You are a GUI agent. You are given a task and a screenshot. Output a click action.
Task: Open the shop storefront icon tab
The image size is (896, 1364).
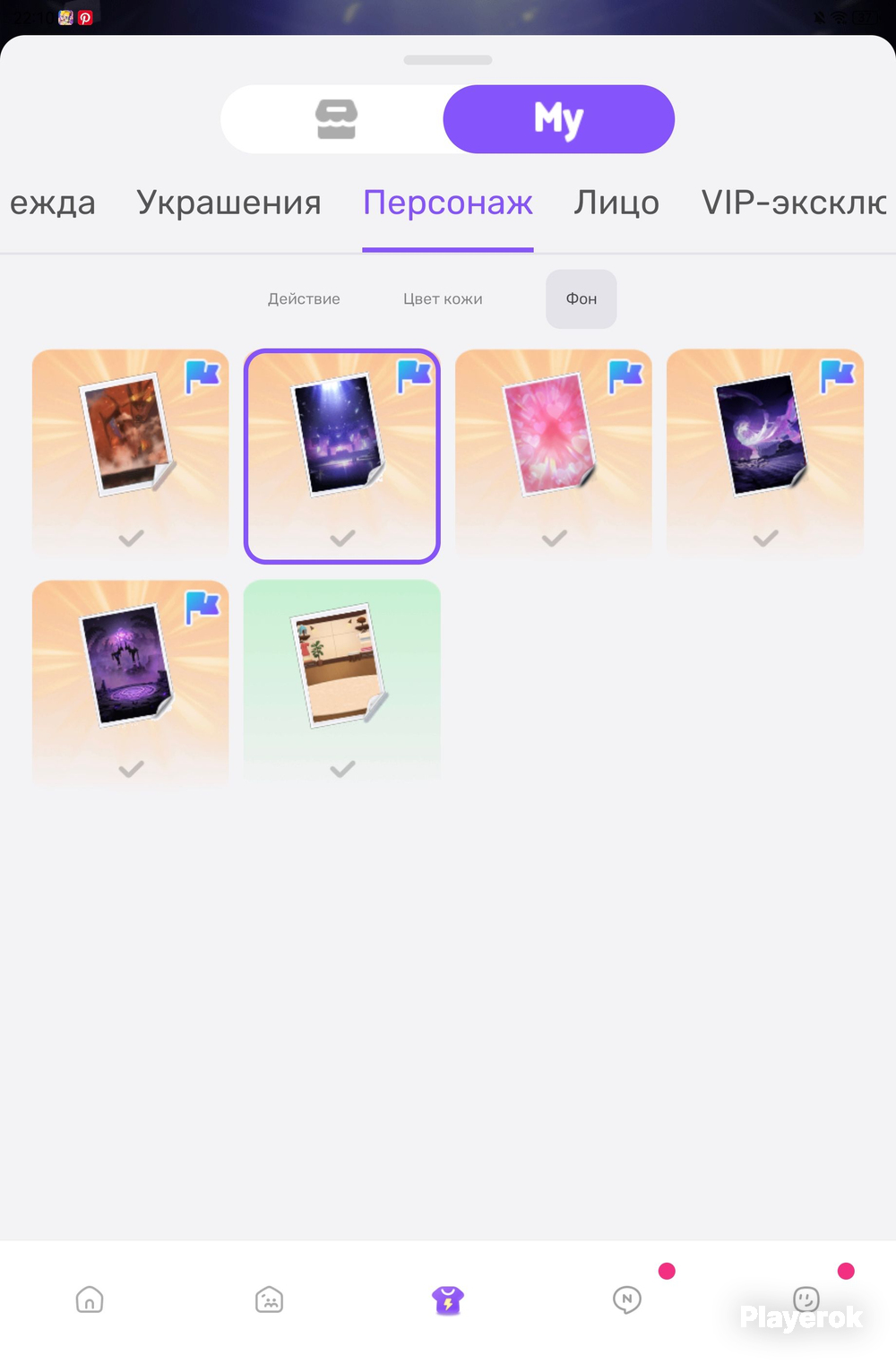click(336, 119)
